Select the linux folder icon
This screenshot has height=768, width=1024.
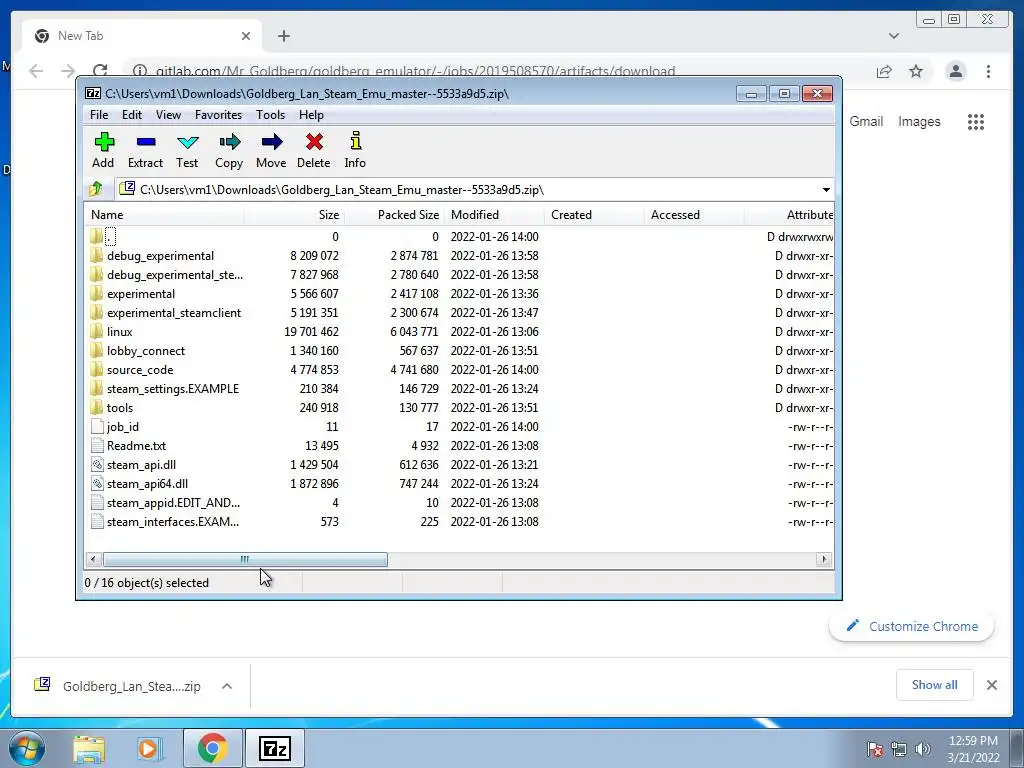(x=97, y=331)
